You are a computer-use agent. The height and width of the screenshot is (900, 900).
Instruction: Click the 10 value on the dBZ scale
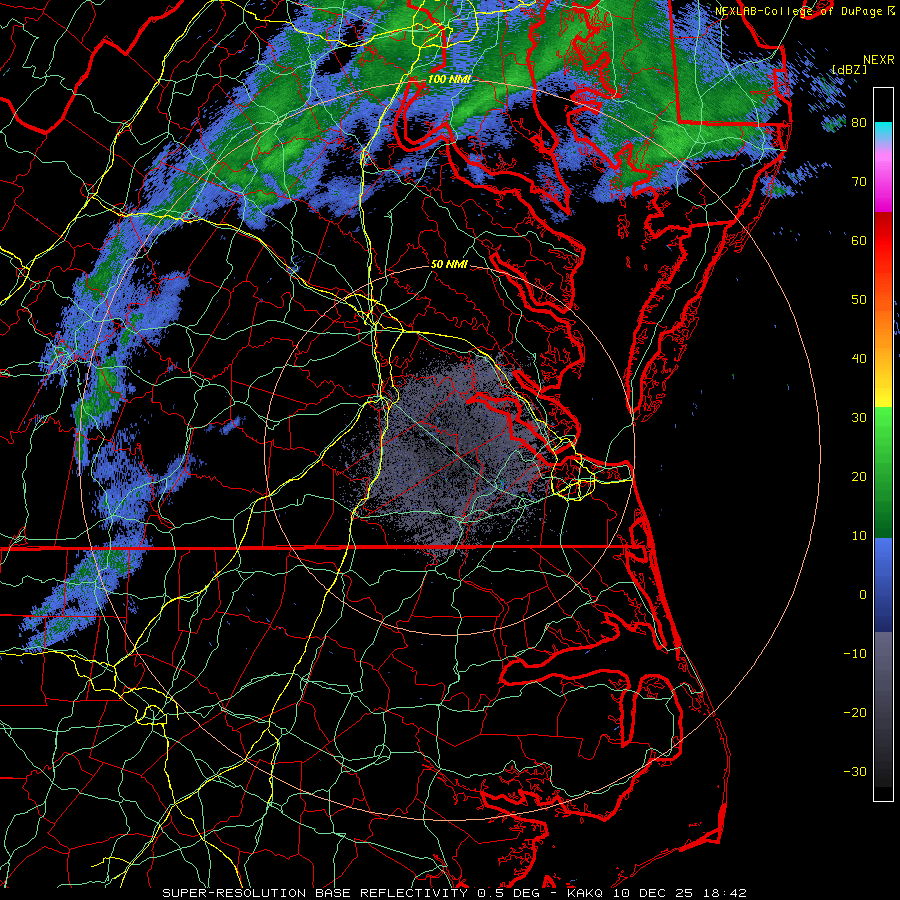pyautogui.click(x=859, y=536)
